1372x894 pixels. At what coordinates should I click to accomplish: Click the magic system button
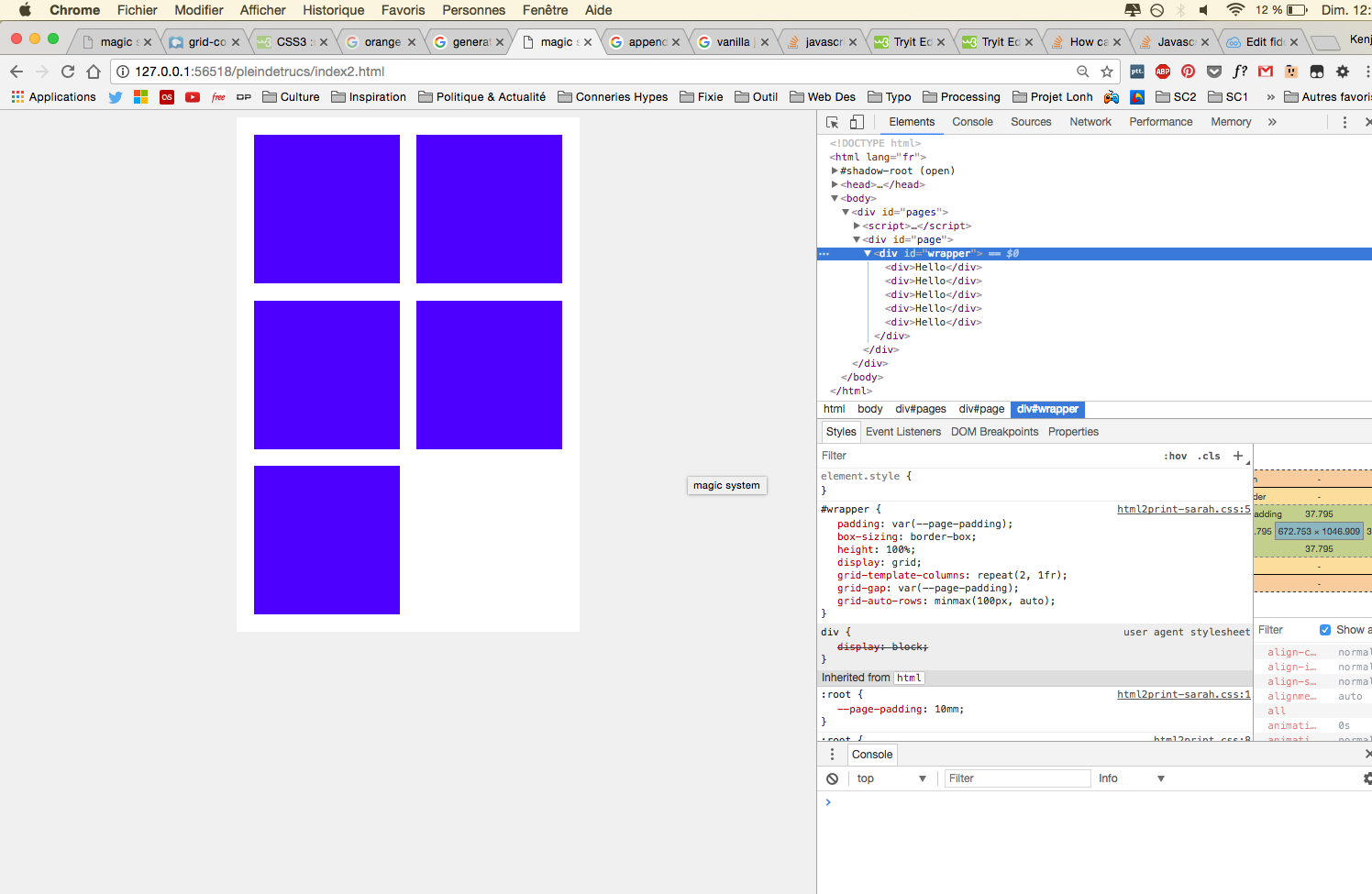727,486
